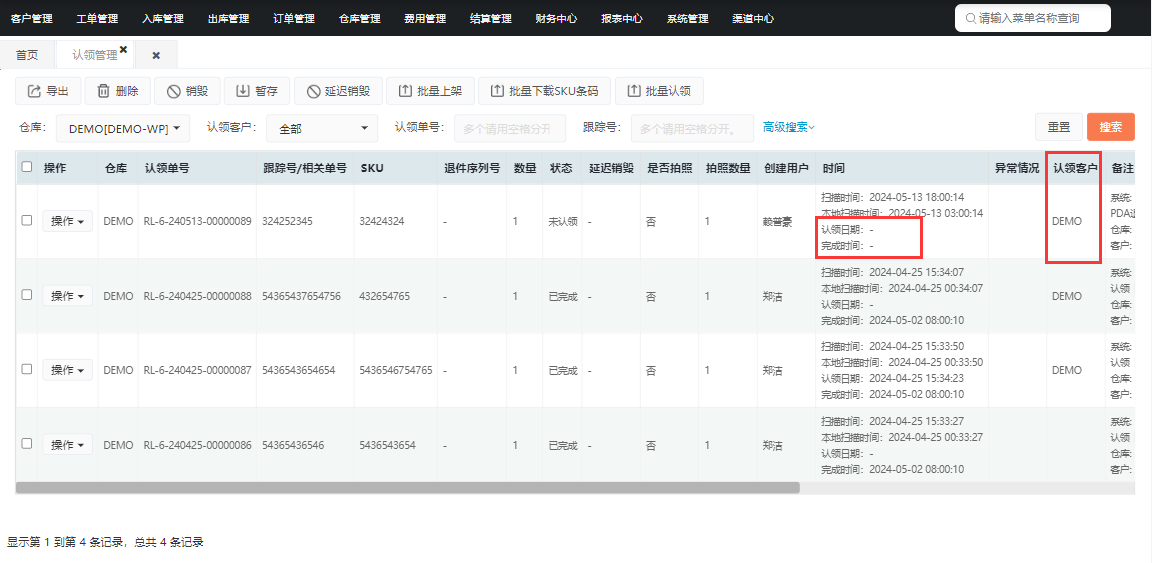This screenshot has height=563, width=1152.
Task: Open the 仓库 DEMO[DEMO-WP] dropdown
Action: [x=123, y=129]
